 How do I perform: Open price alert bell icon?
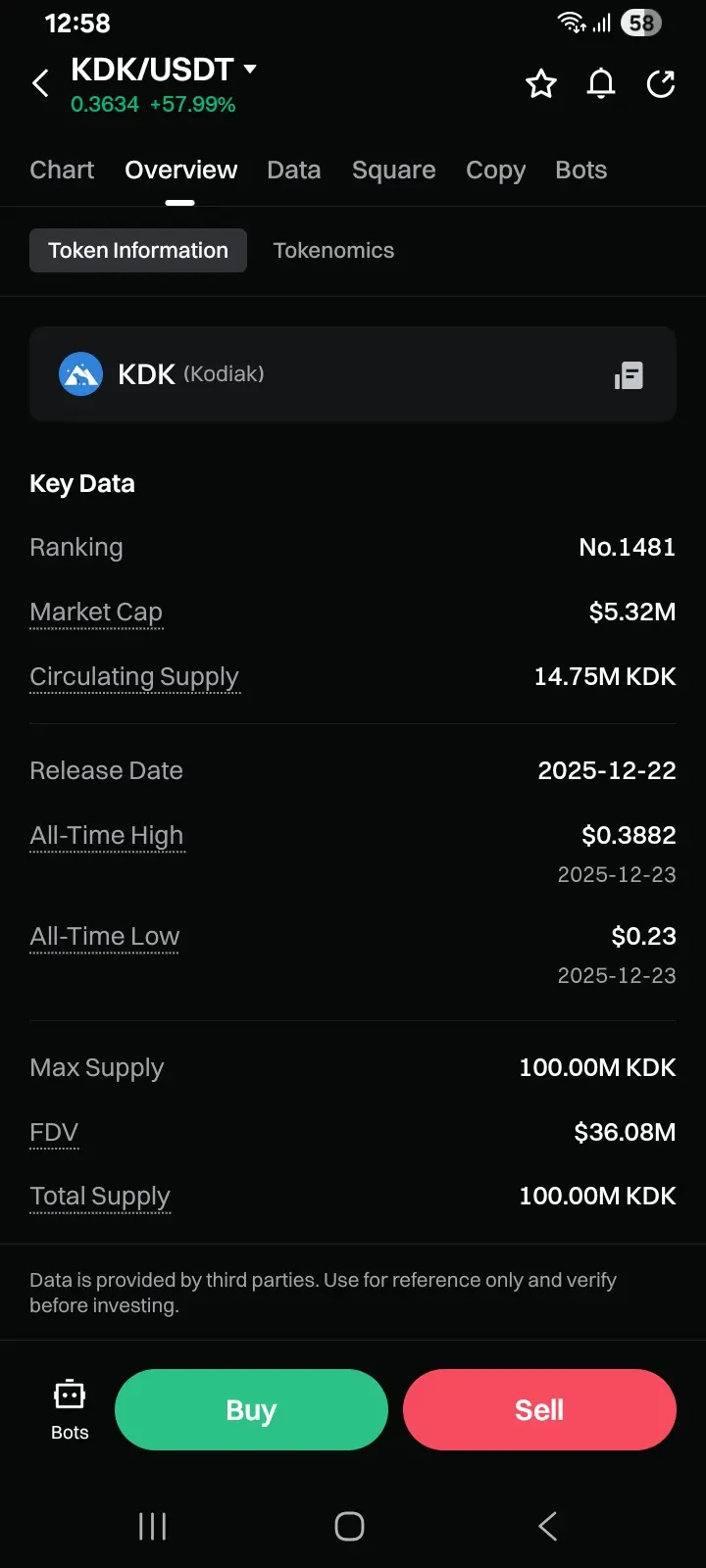601,84
